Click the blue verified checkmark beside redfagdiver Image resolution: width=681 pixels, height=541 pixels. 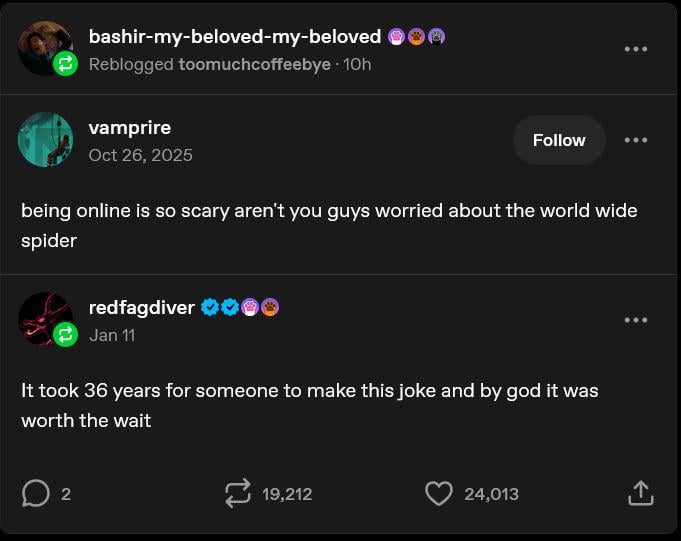[210, 308]
